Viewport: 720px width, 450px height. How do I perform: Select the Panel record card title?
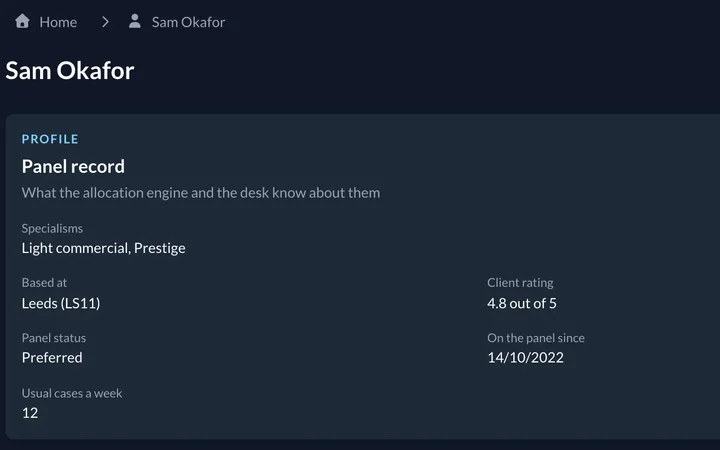(73, 166)
